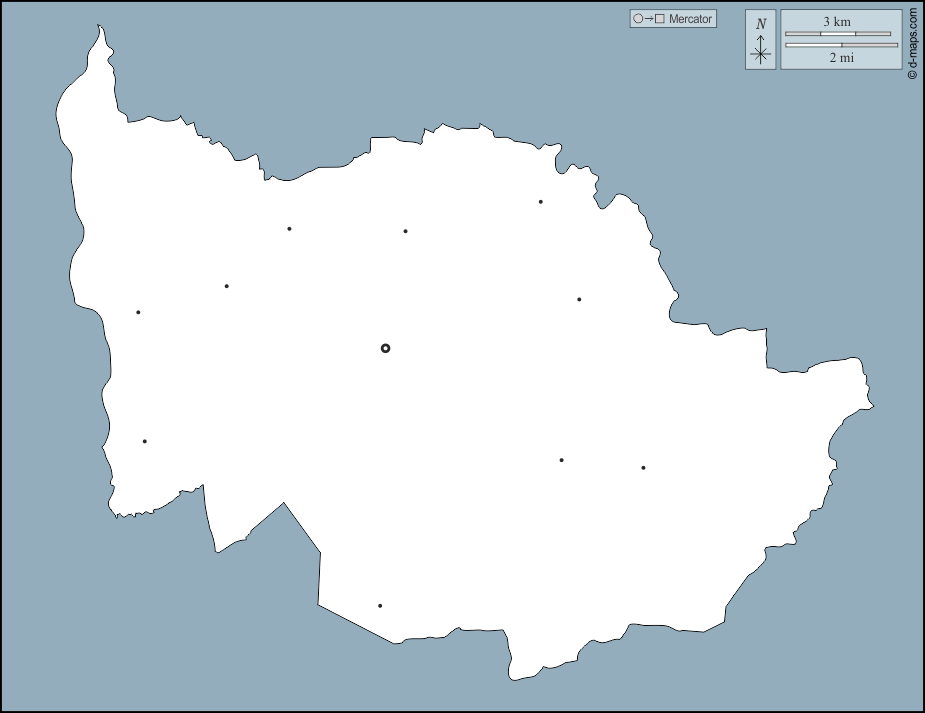The width and height of the screenshot is (925, 713).
Task: Click the Mercator projection label
Action: [690, 19]
